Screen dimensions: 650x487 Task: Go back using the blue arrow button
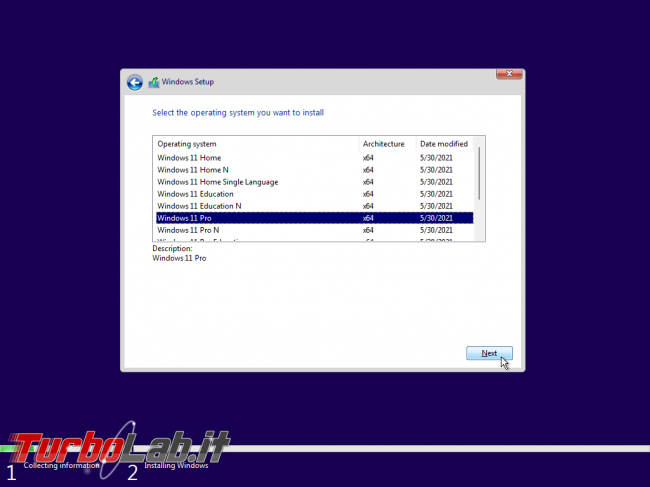point(135,82)
